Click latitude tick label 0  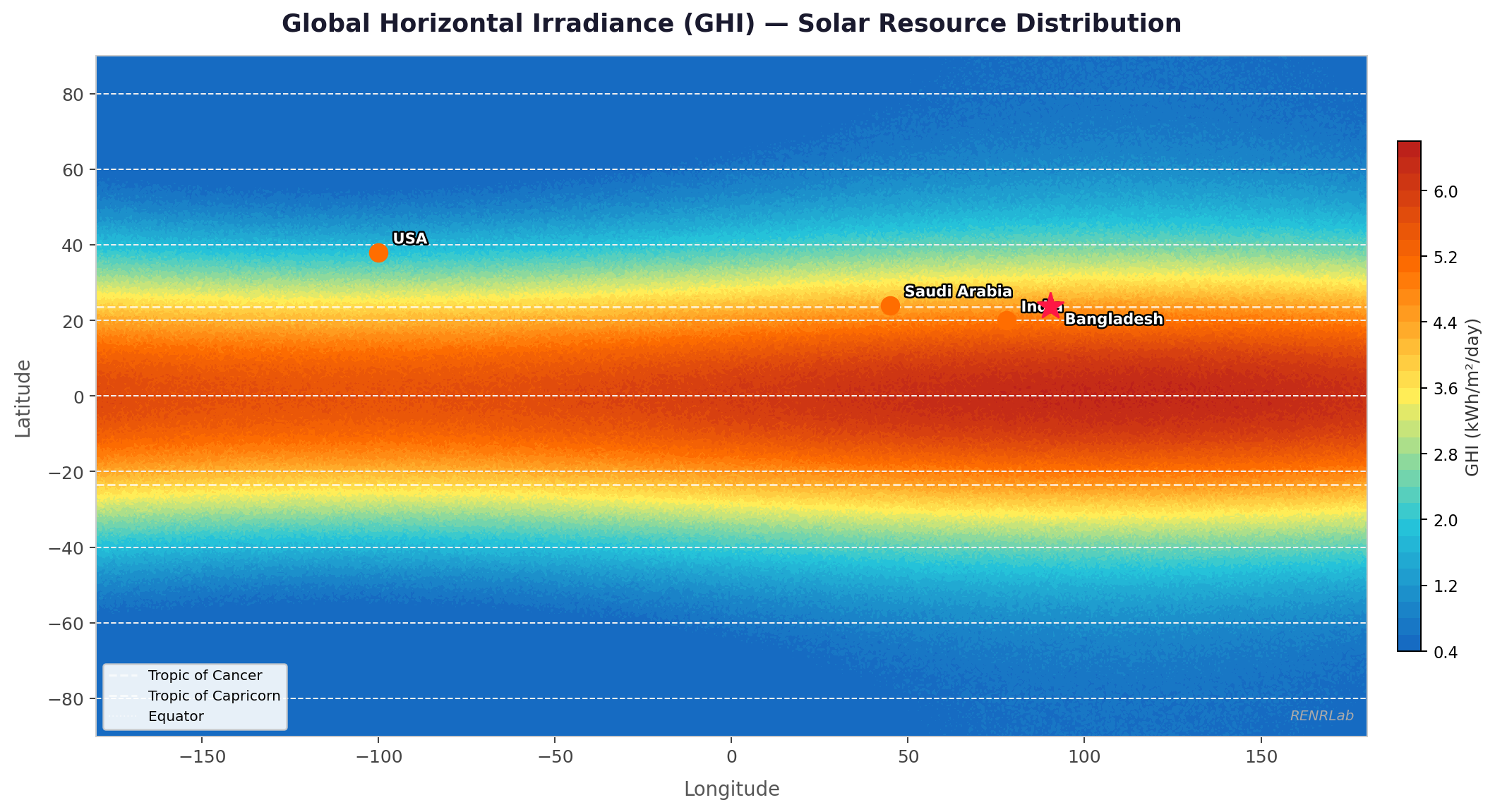[80, 396]
